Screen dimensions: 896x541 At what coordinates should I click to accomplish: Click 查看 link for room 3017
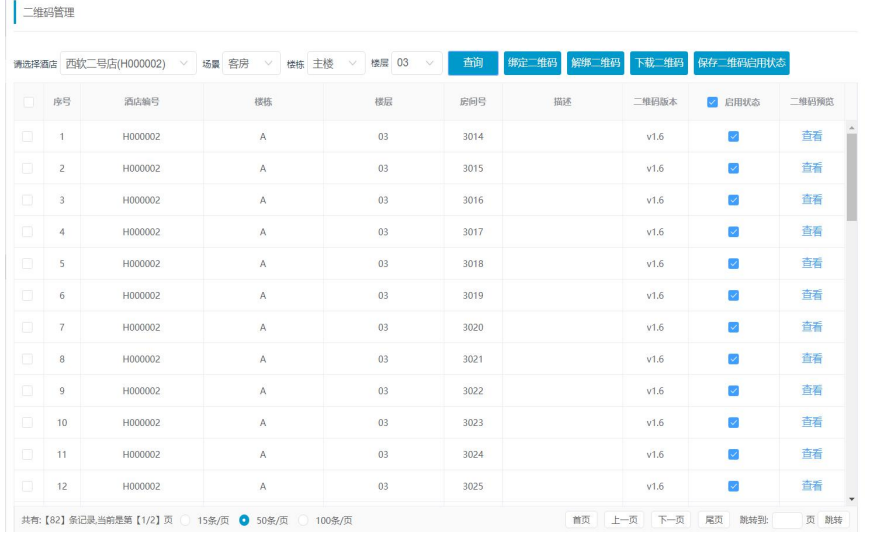811,231
